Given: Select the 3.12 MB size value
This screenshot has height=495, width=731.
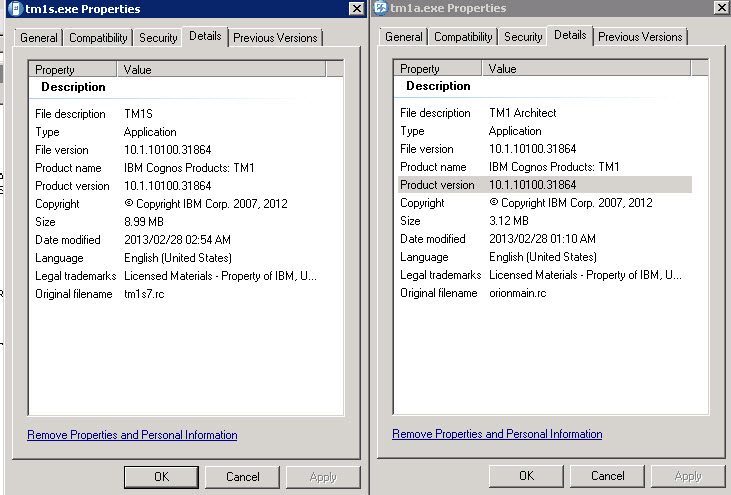Looking at the screenshot, I should pyautogui.click(x=509, y=221).
